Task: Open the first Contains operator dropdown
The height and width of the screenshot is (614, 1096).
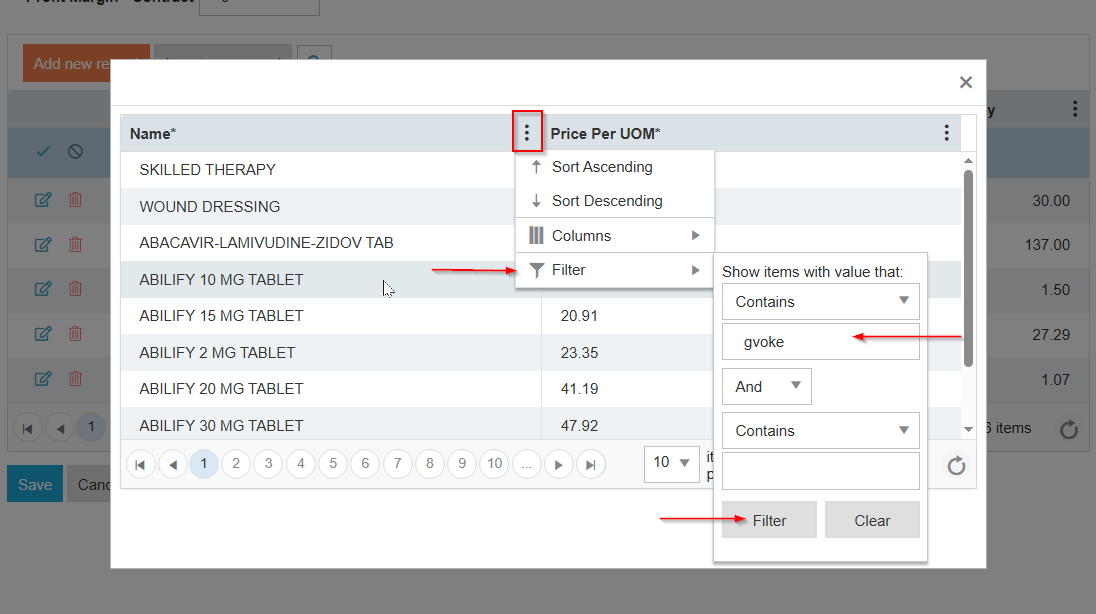Action: pyautogui.click(x=821, y=301)
